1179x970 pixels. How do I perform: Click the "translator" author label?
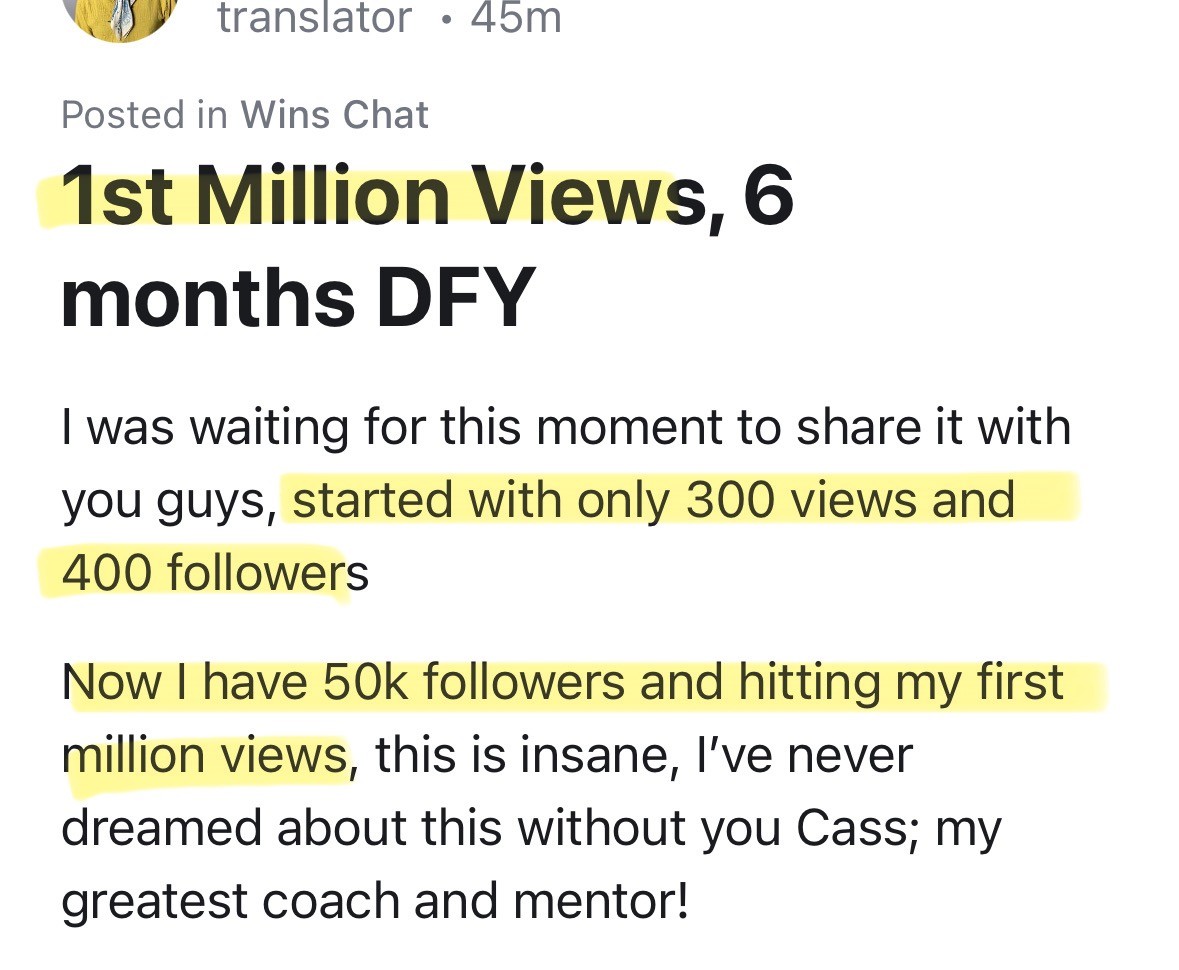click(314, 18)
